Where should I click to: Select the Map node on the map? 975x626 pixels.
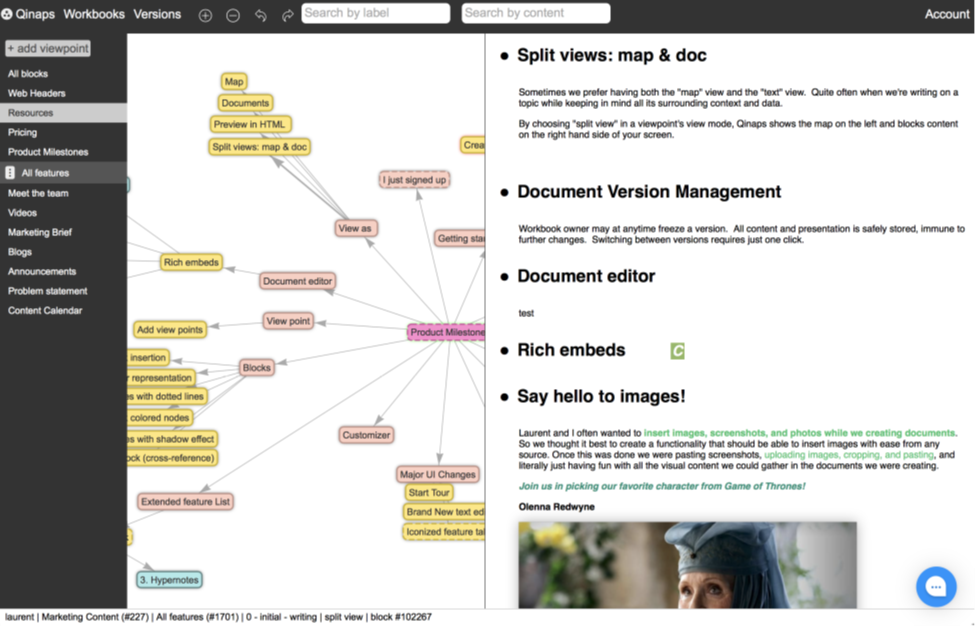click(234, 81)
